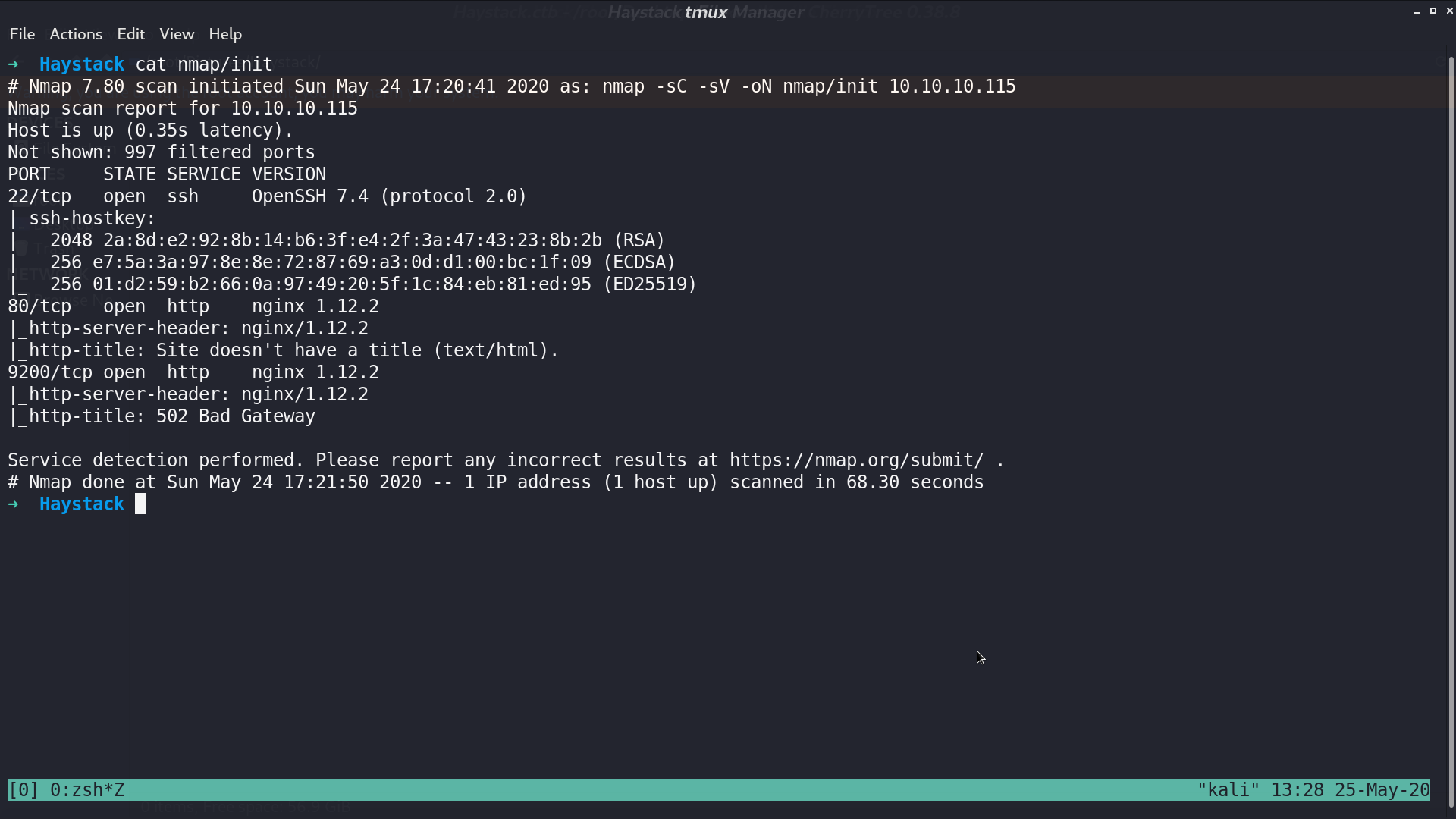Maximize the tmux terminal window
The width and height of the screenshot is (1456, 819).
1433,11
